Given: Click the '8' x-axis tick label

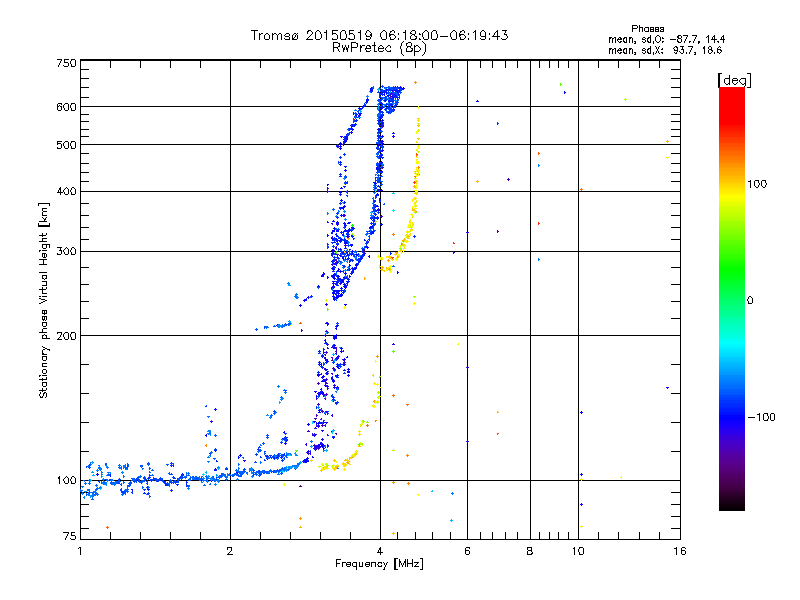Looking at the screenshot, I should click(530, 552).
